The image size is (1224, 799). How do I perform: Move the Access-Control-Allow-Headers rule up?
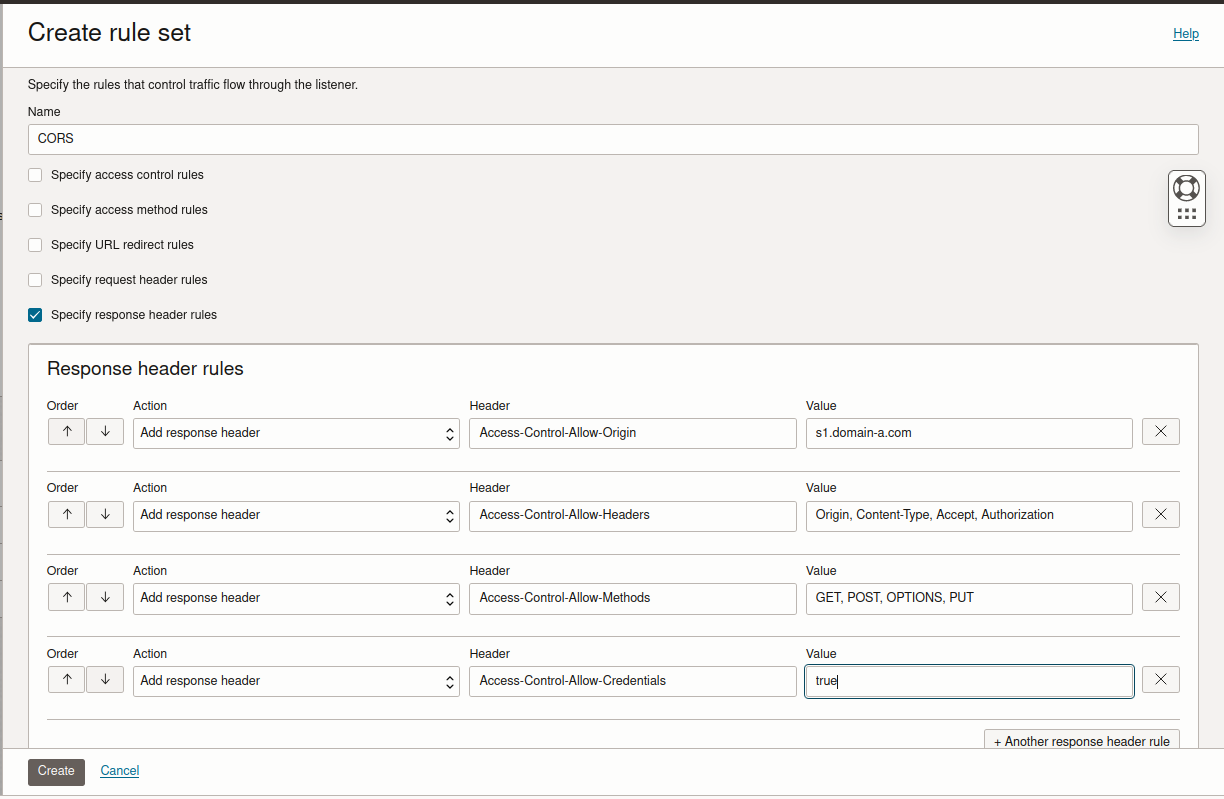click(x=66, y=514)
